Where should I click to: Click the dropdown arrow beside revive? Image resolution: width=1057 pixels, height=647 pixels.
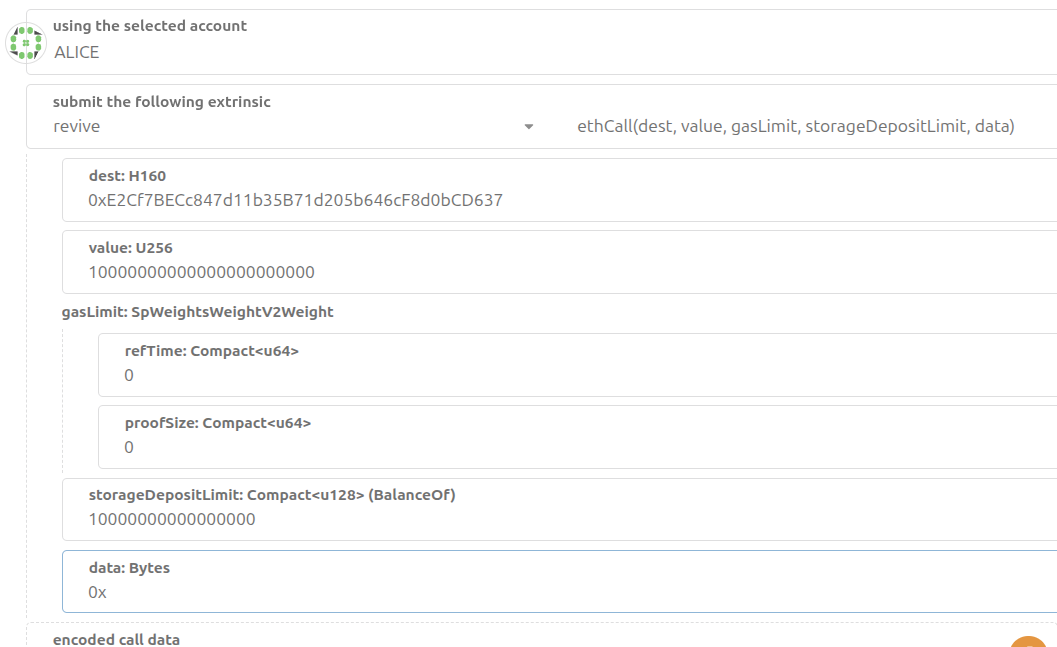point(528,127)
